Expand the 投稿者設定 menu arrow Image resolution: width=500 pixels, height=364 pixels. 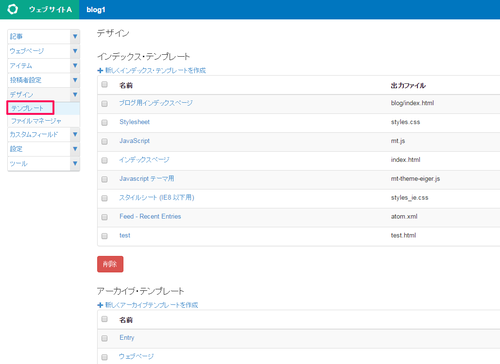coord(75,80)
